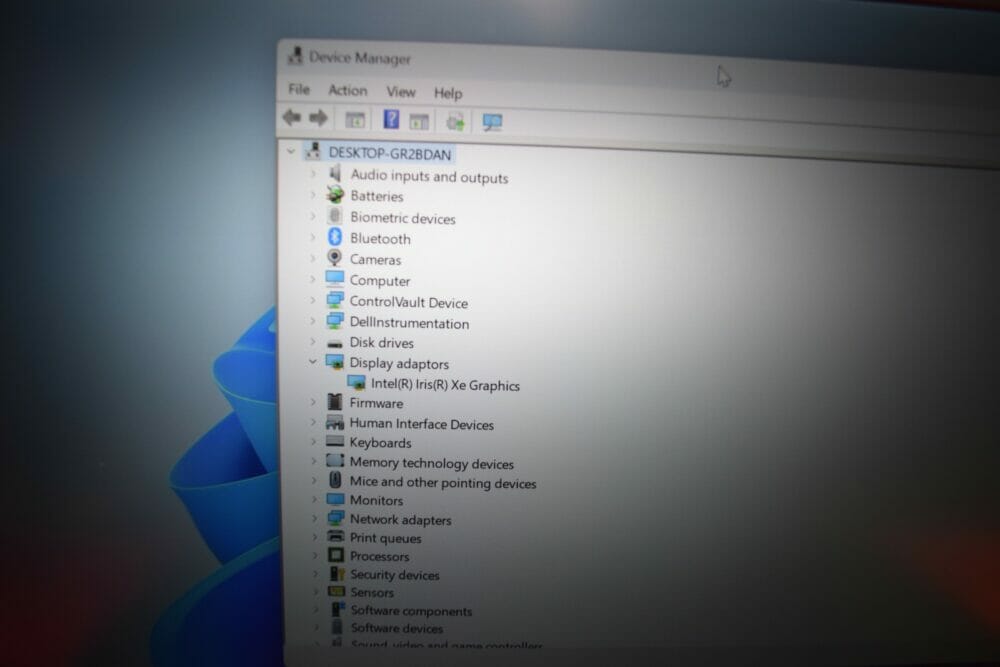Click the DellInstrumentation category icon
Image resolution: width=1000 pixels, height=667 pixels.
[x=335, y=321]
